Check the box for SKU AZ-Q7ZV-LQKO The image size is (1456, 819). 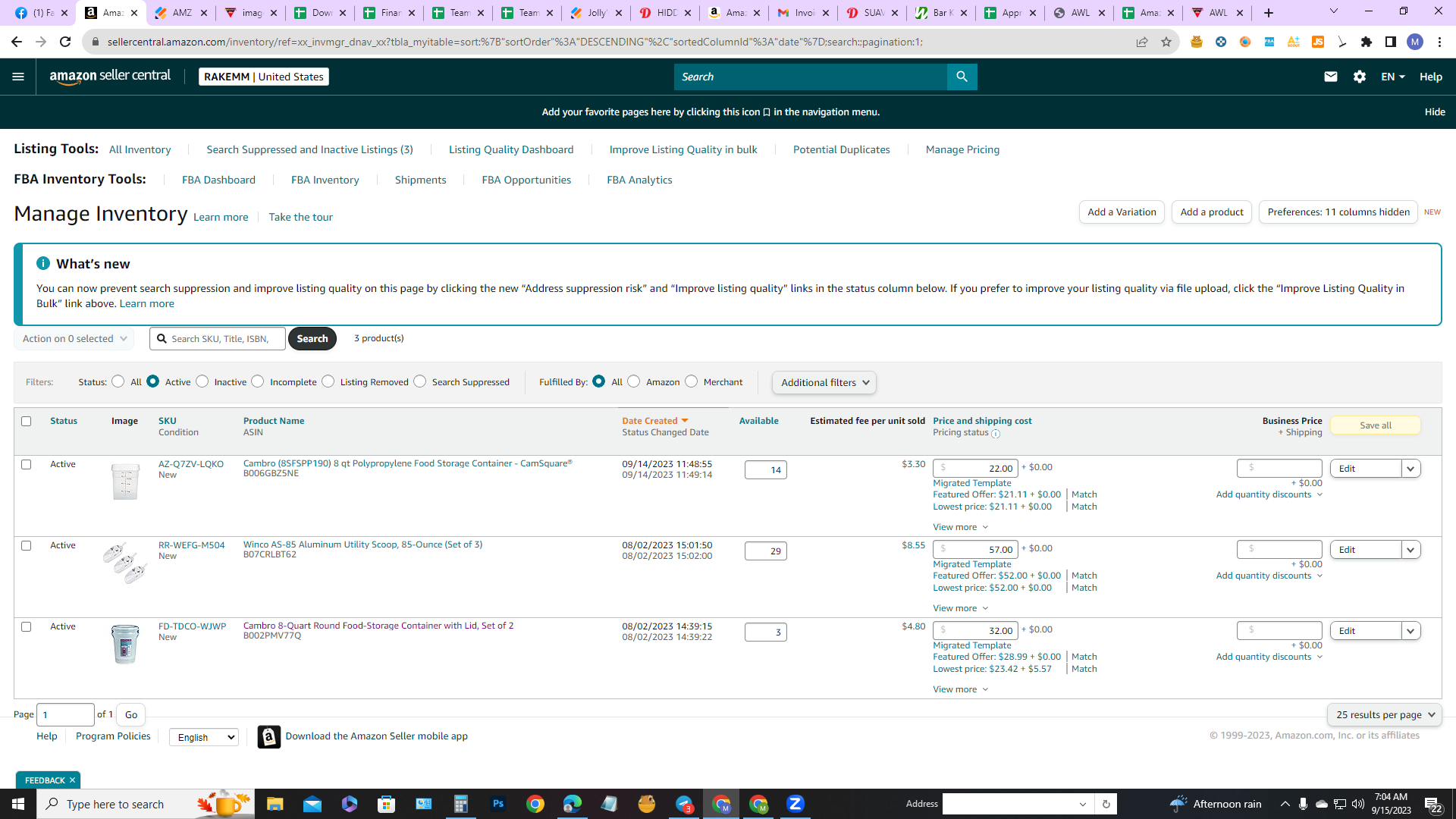pos(27,464)
